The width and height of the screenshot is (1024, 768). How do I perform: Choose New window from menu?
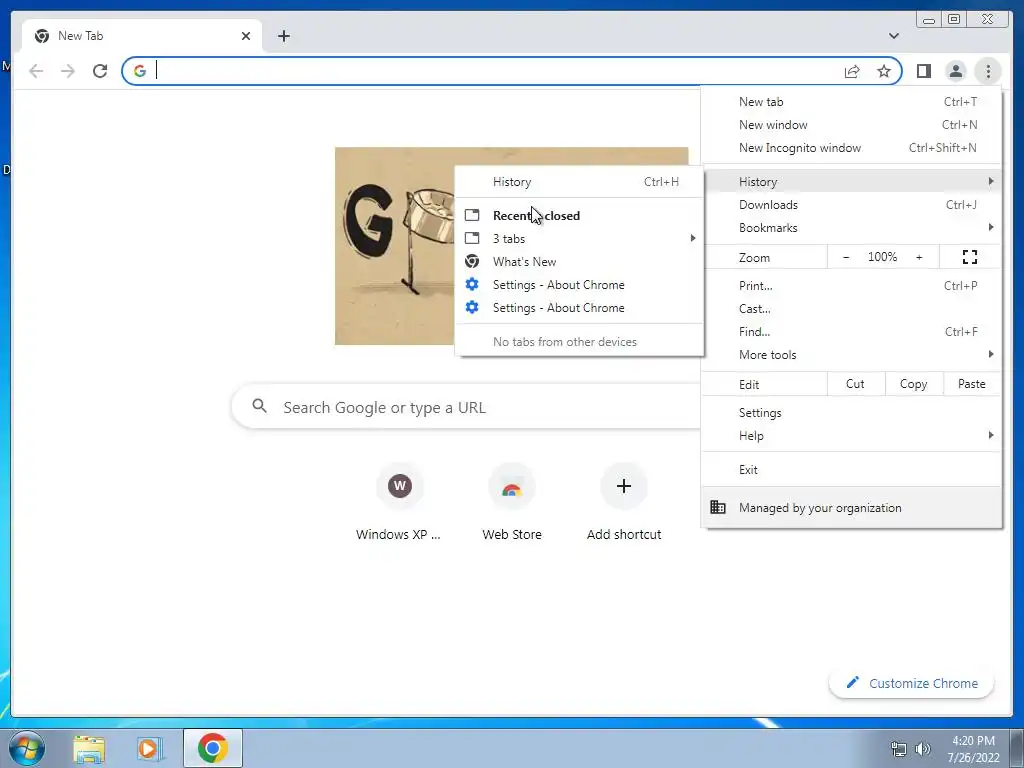click(x=852, y=125)
